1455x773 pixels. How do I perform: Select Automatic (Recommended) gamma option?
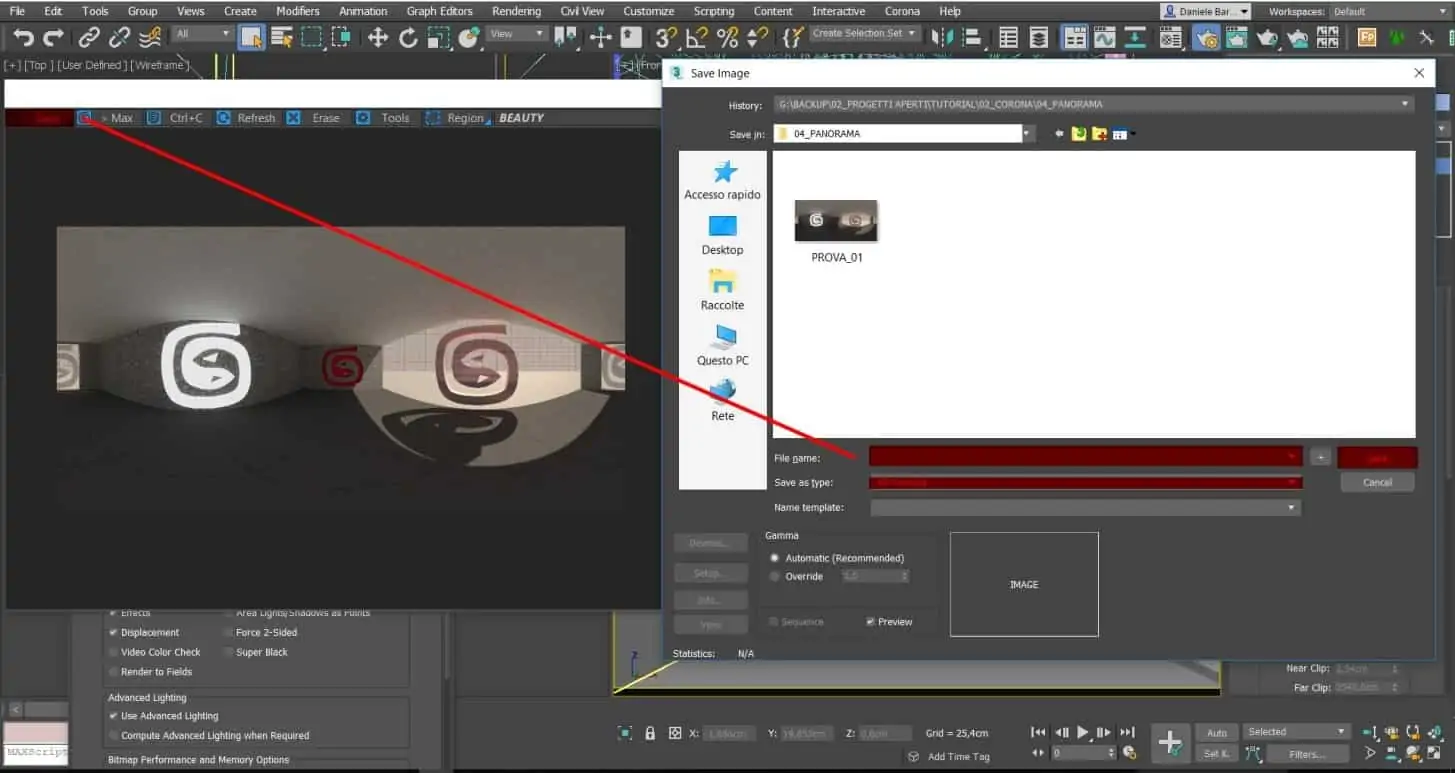pos(836,558)
